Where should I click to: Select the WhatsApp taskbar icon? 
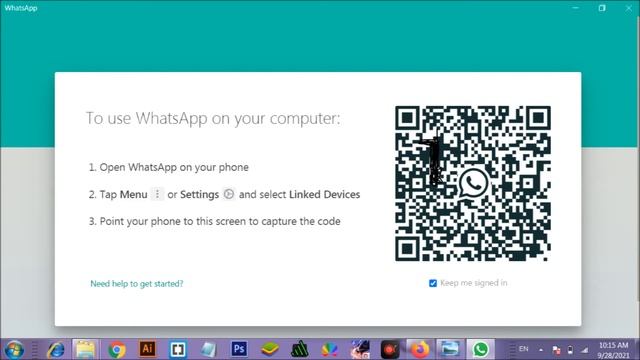[480, 350]
